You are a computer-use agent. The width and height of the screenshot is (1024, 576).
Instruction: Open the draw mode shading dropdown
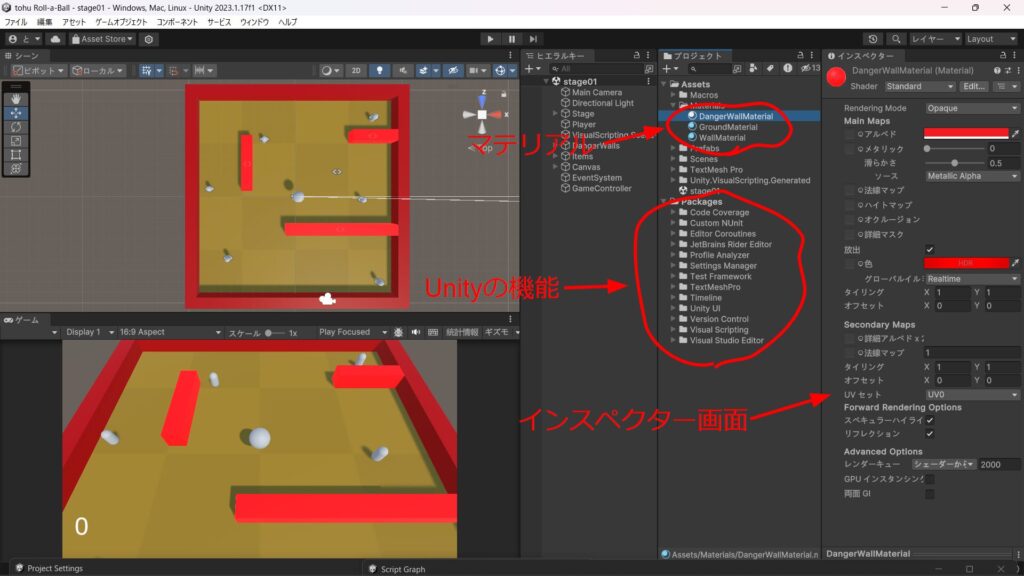pos(330,71)
